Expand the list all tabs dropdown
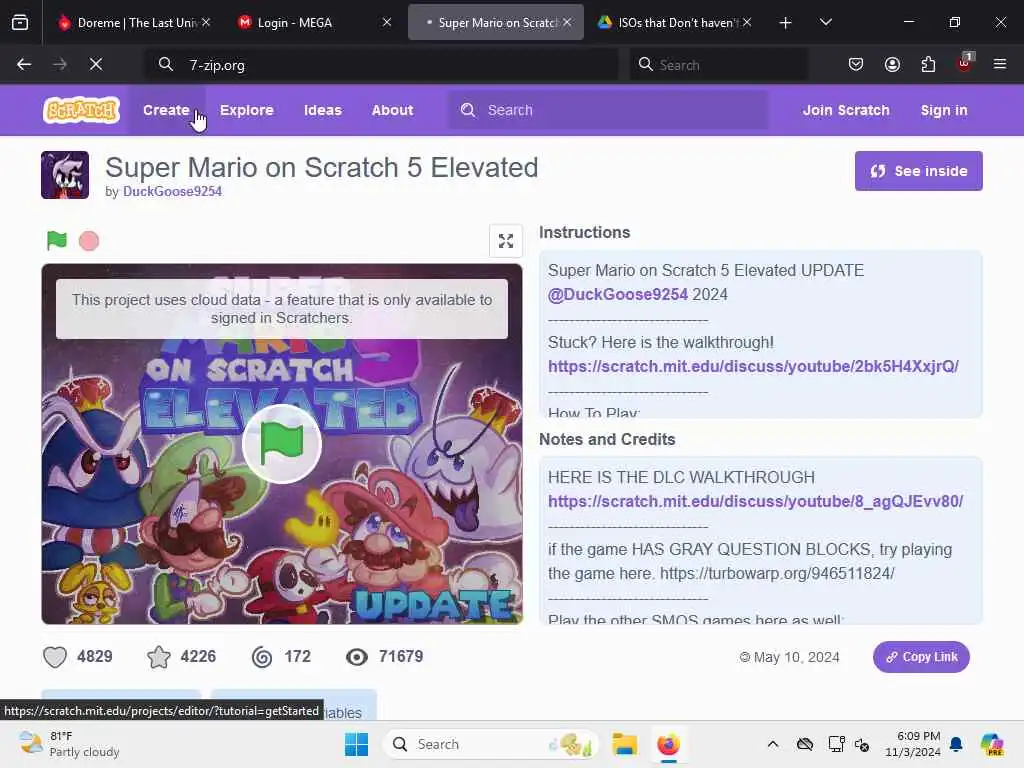 click(826, 23)
